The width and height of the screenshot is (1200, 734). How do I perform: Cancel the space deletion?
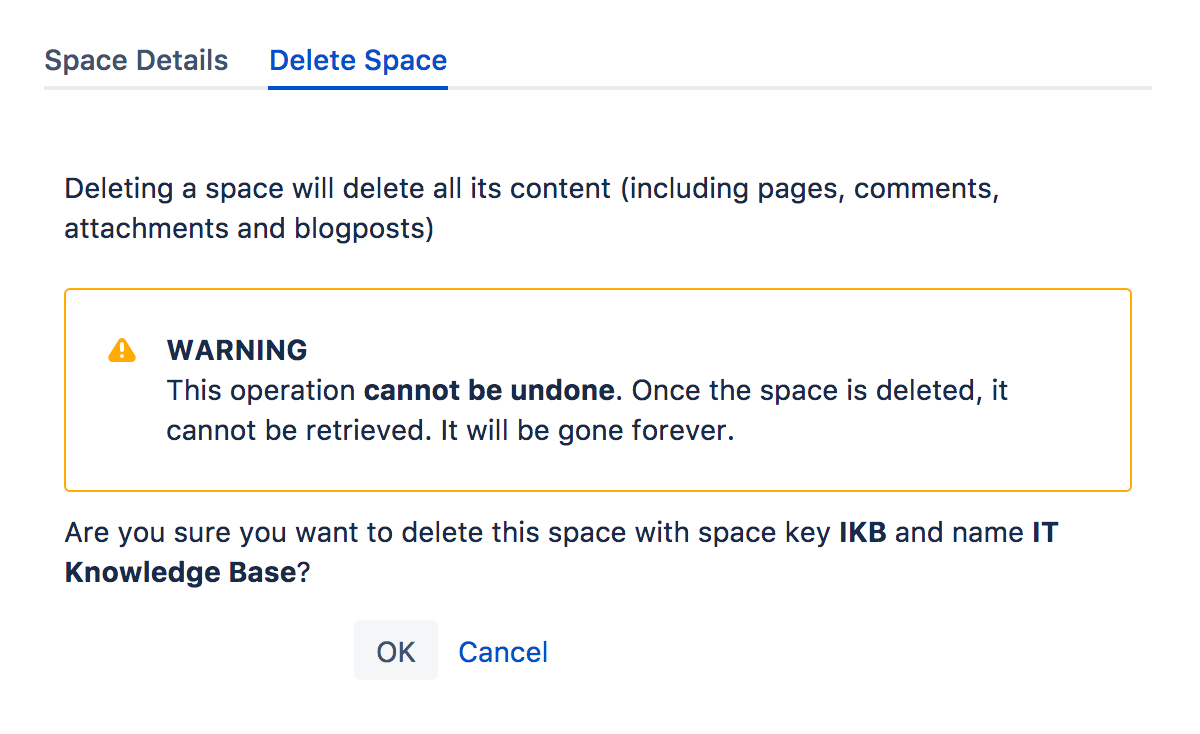pyautogui.click(x=503, y=652)
